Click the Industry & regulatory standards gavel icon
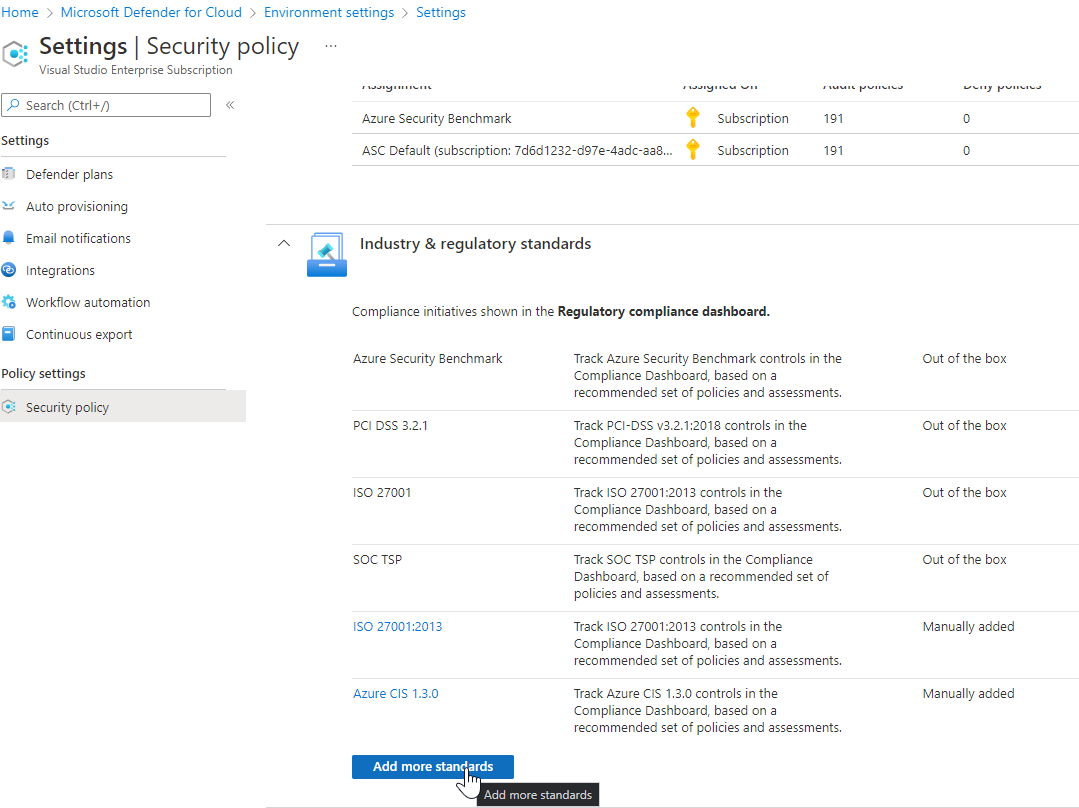This screenshot has width=1079, height=808. [326, 254]
